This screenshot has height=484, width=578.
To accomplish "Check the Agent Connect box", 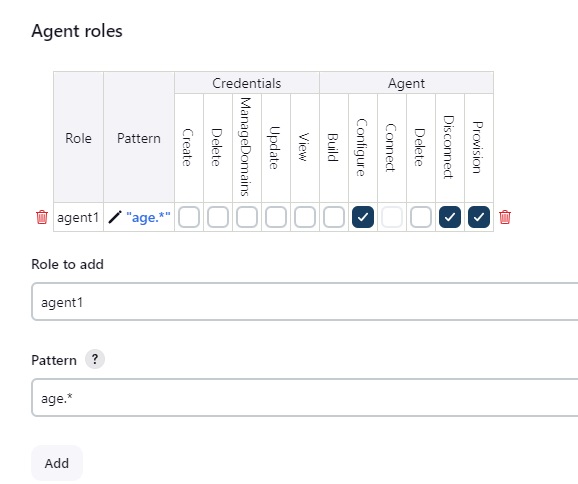I will (x=392, y=217).
